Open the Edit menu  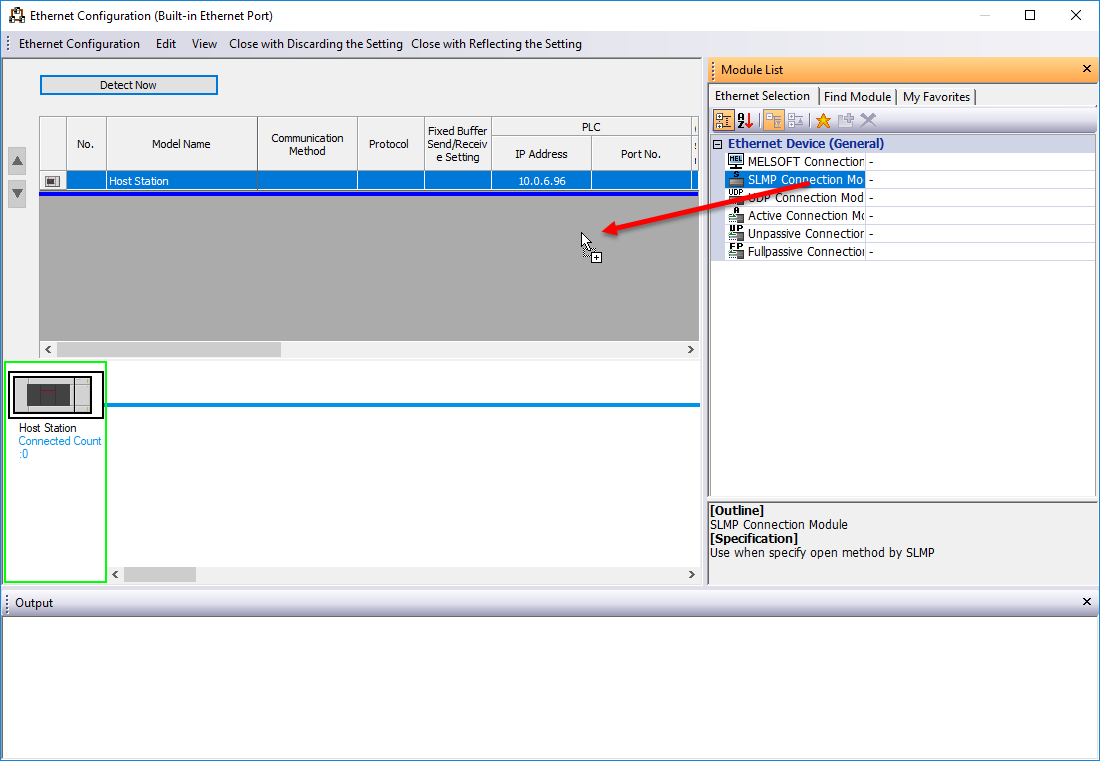(166, 44)
